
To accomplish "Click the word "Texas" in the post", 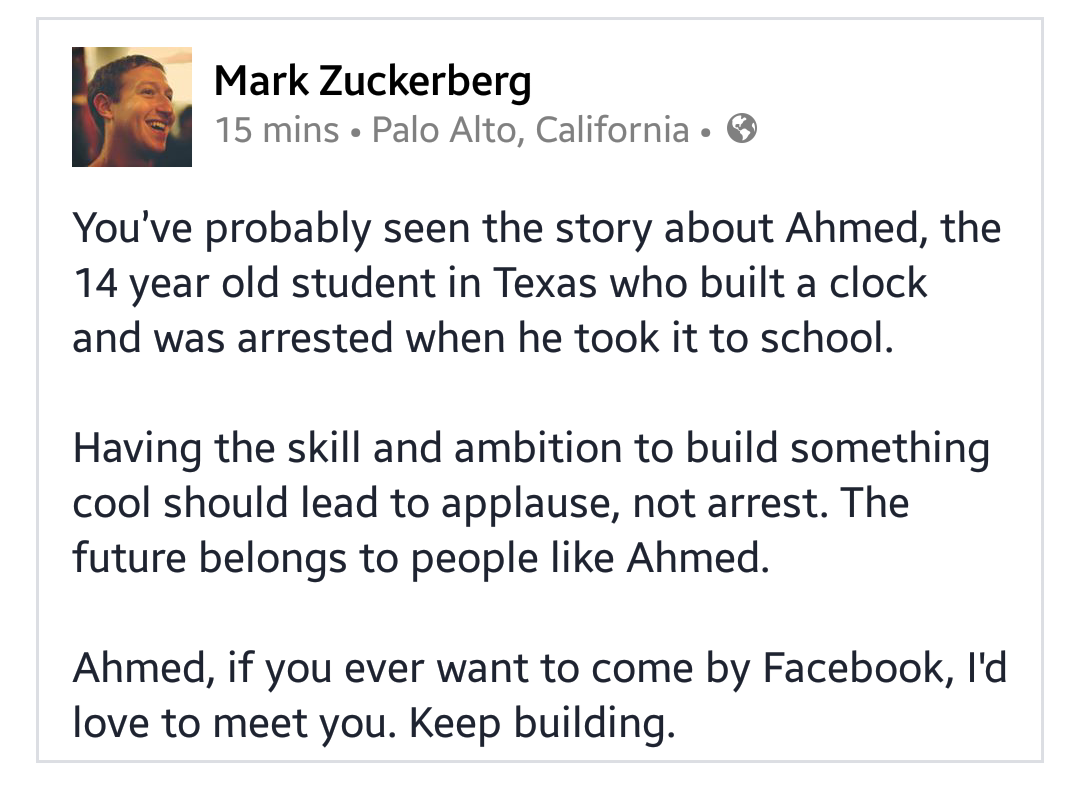I will click(x=544, y=283).
